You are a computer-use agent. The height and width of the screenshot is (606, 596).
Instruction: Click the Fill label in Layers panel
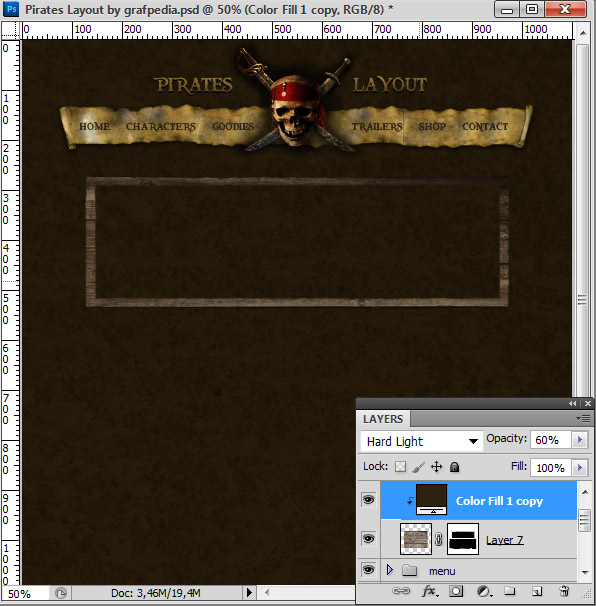519,466
